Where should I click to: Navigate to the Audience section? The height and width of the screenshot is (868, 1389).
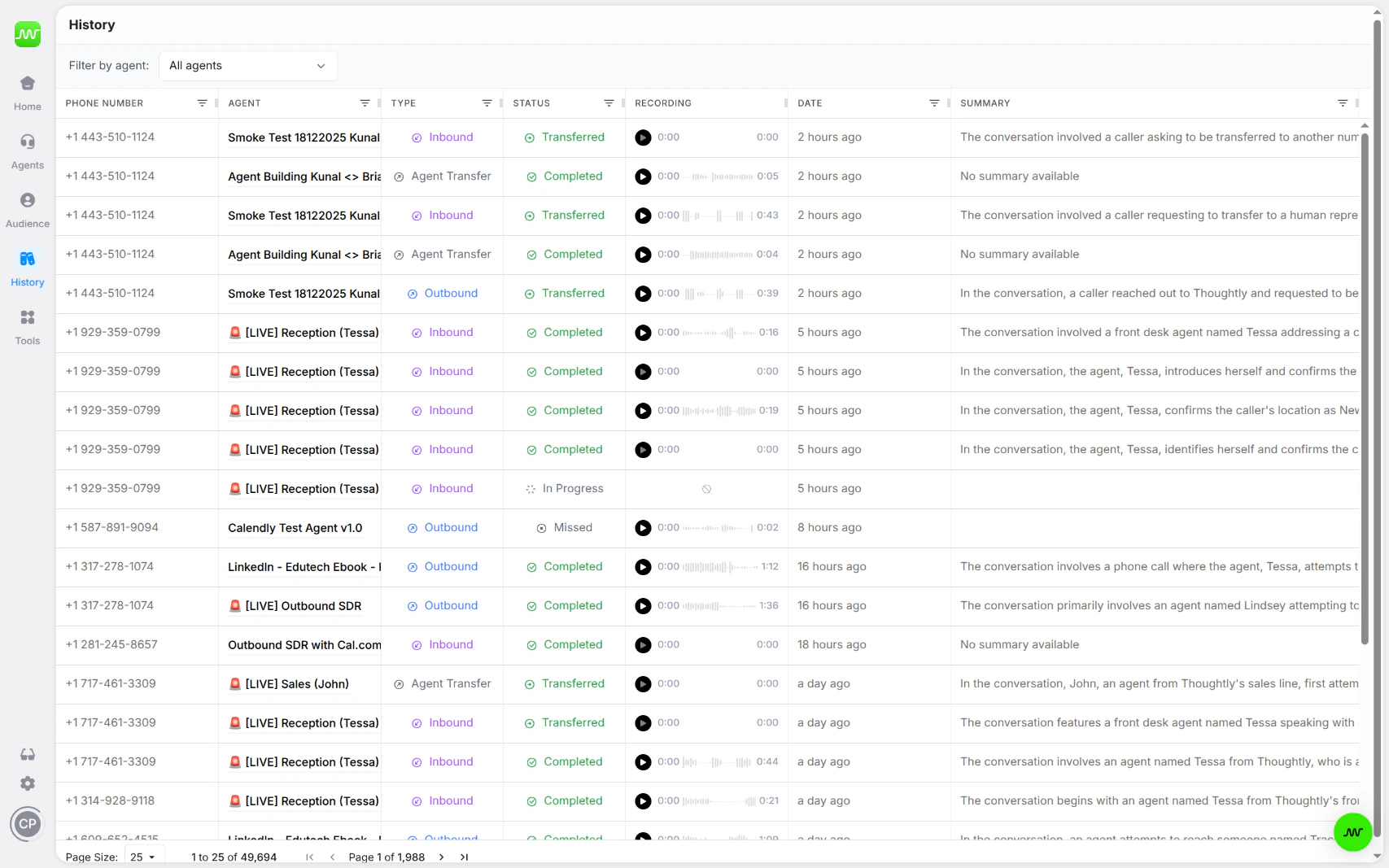pyautogui.click(x=27, y=207)
